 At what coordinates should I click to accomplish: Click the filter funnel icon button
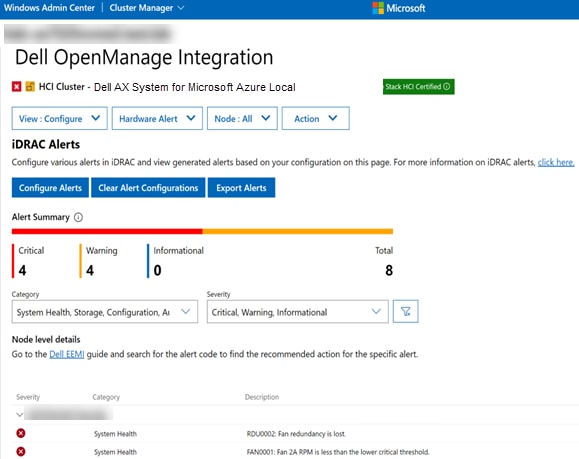pyautogui.click(x=405, y=311)
